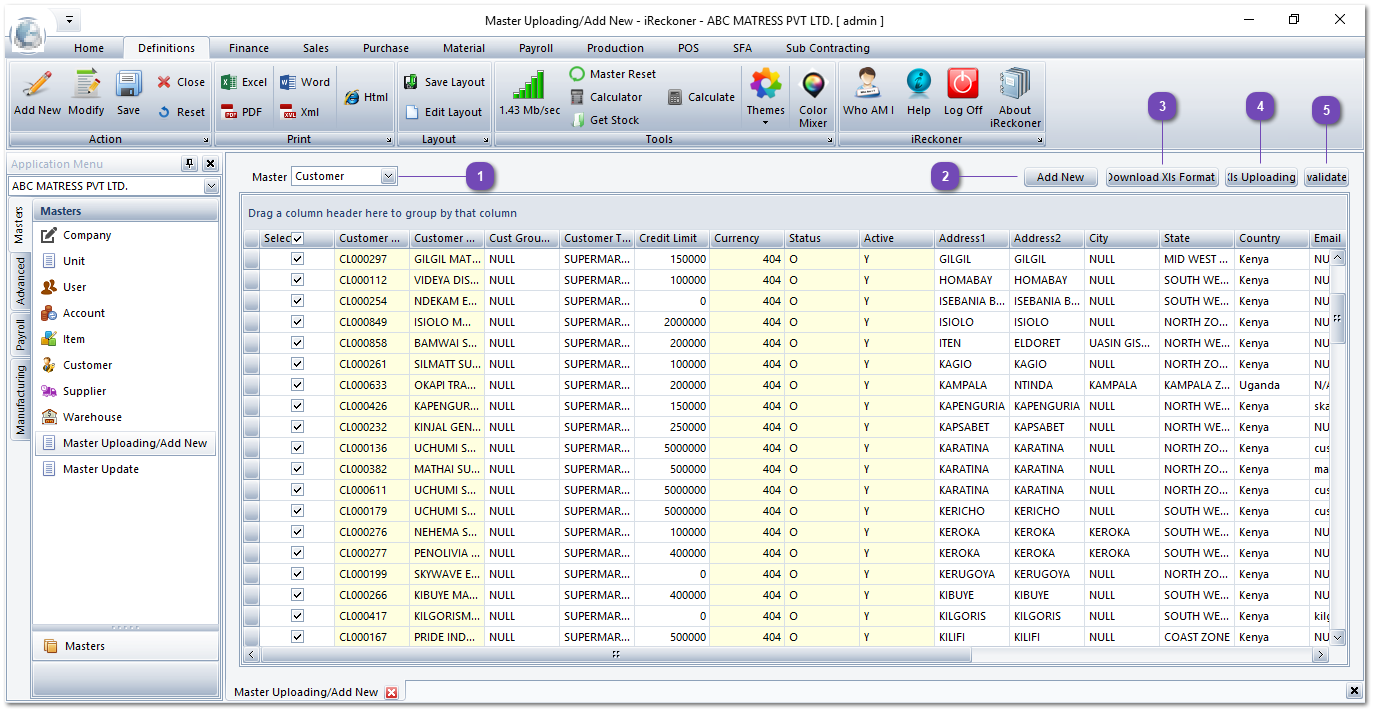Click the Save floppy disk icon
Viewport: 1374px width, 712px height.
click(x=128, y=87)
